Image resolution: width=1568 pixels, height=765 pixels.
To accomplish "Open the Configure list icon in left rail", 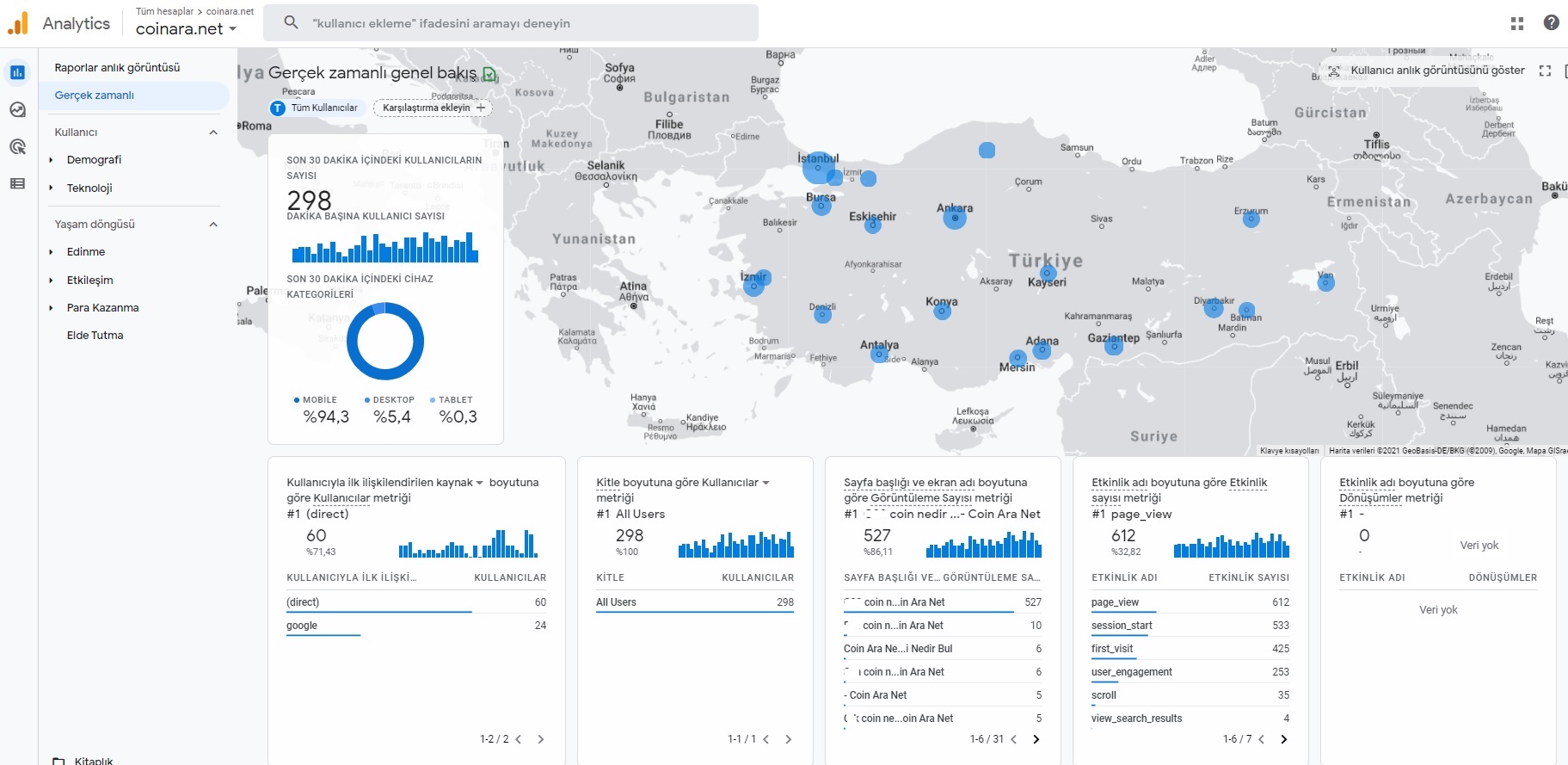I will click(17, 183).
